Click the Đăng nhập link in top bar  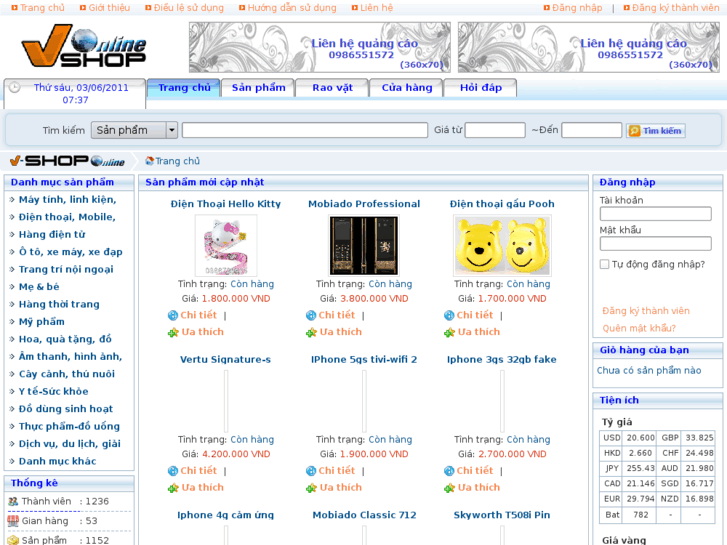click(x=577, y=8)
